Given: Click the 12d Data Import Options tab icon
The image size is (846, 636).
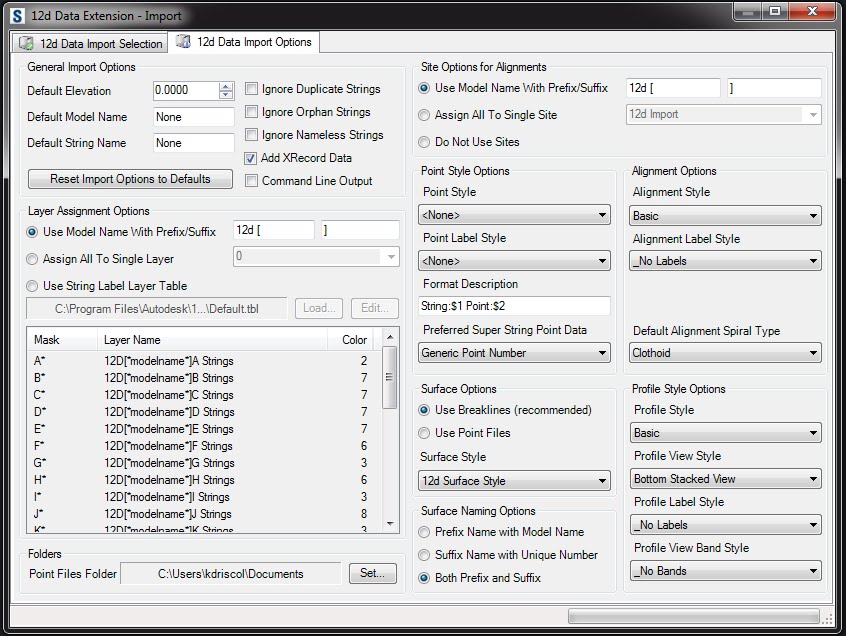Looking at the screenshot, I should pyautogui.click(x=183, y=42).
